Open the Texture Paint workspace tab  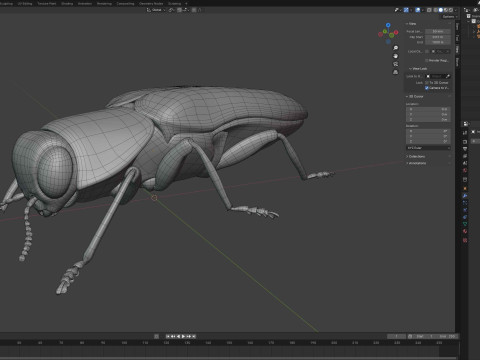[47, 3]
